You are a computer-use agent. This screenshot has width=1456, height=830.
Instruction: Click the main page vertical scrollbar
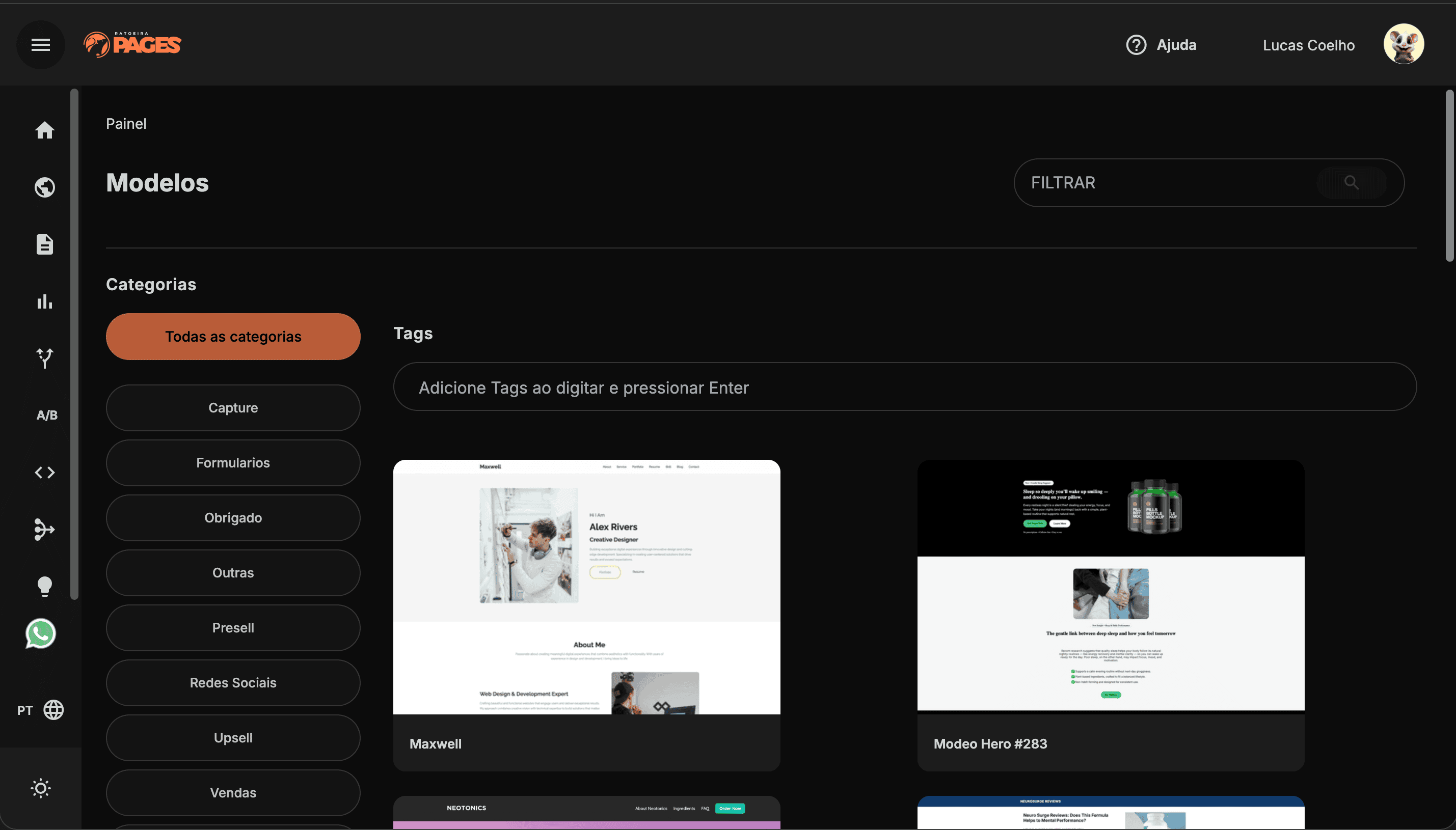point(1449,175)
